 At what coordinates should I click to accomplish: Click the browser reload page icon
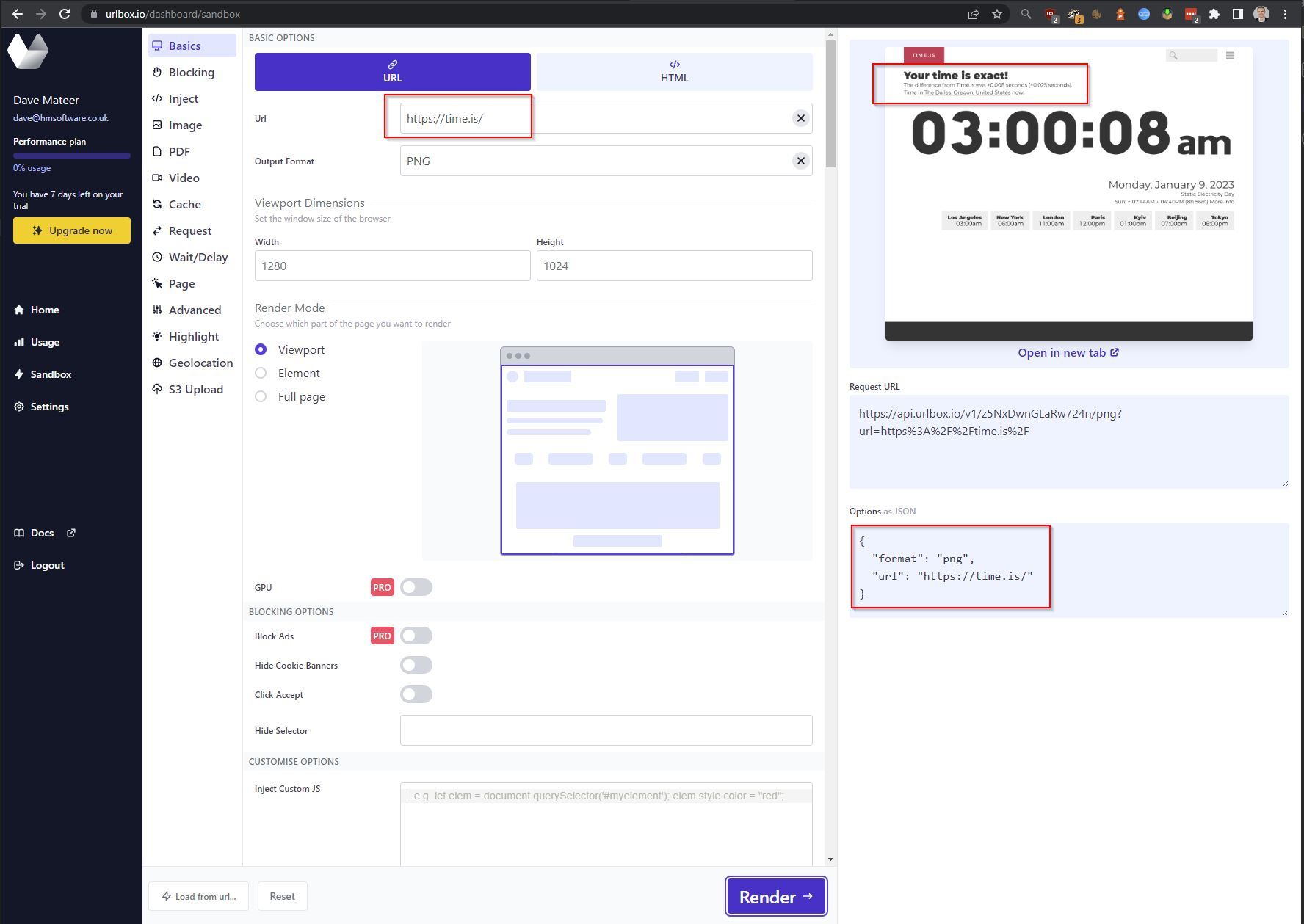click(65, 14)
